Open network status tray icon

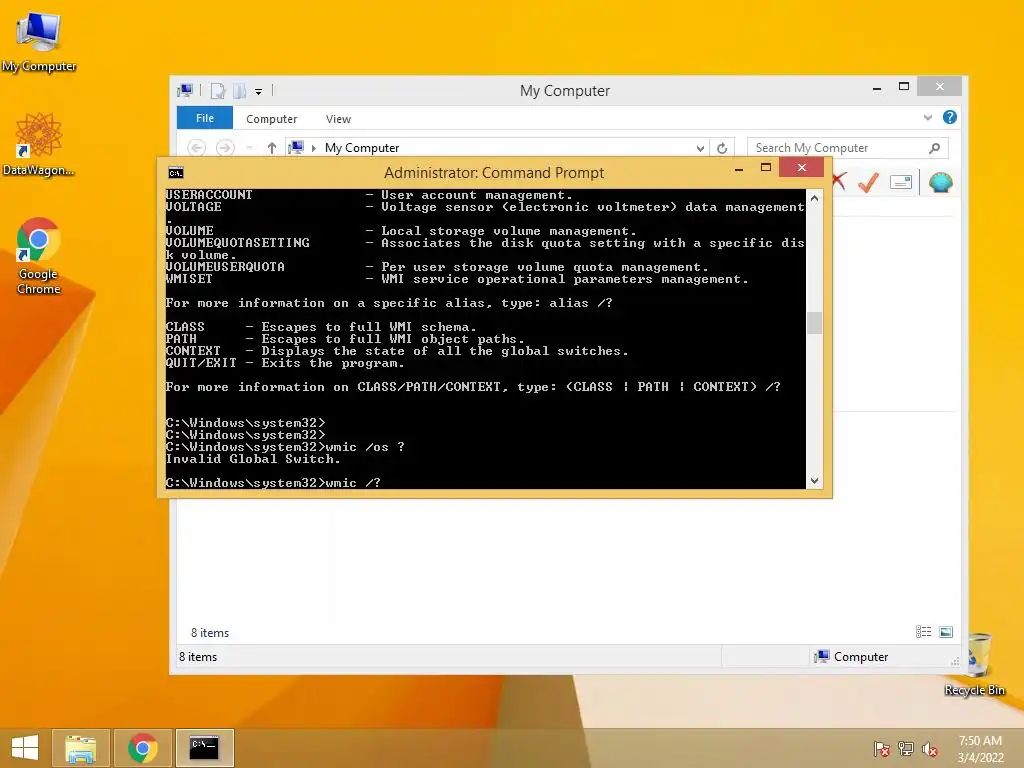[x=906, y=749]
